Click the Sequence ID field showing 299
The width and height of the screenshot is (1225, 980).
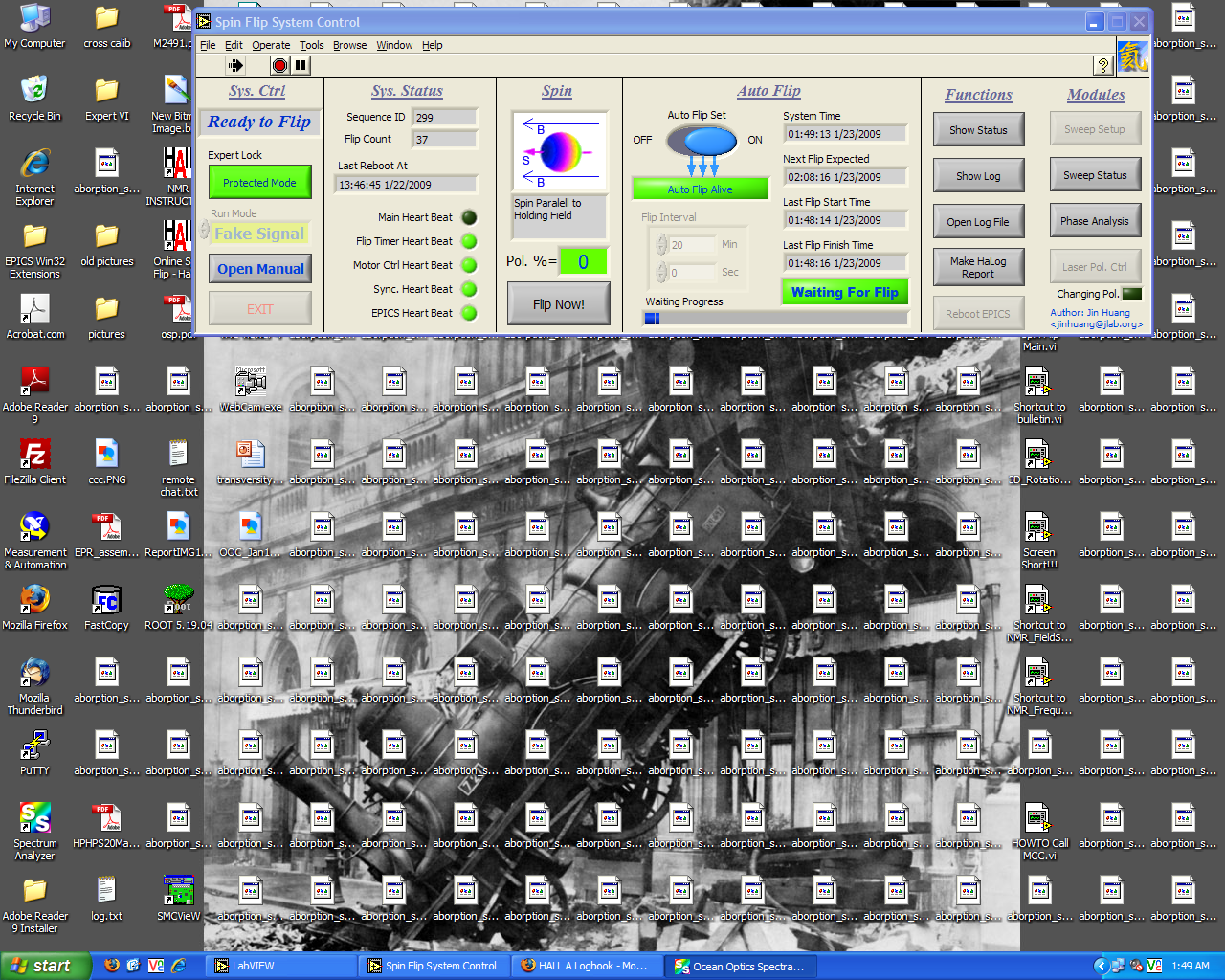(x=445, y=118)
